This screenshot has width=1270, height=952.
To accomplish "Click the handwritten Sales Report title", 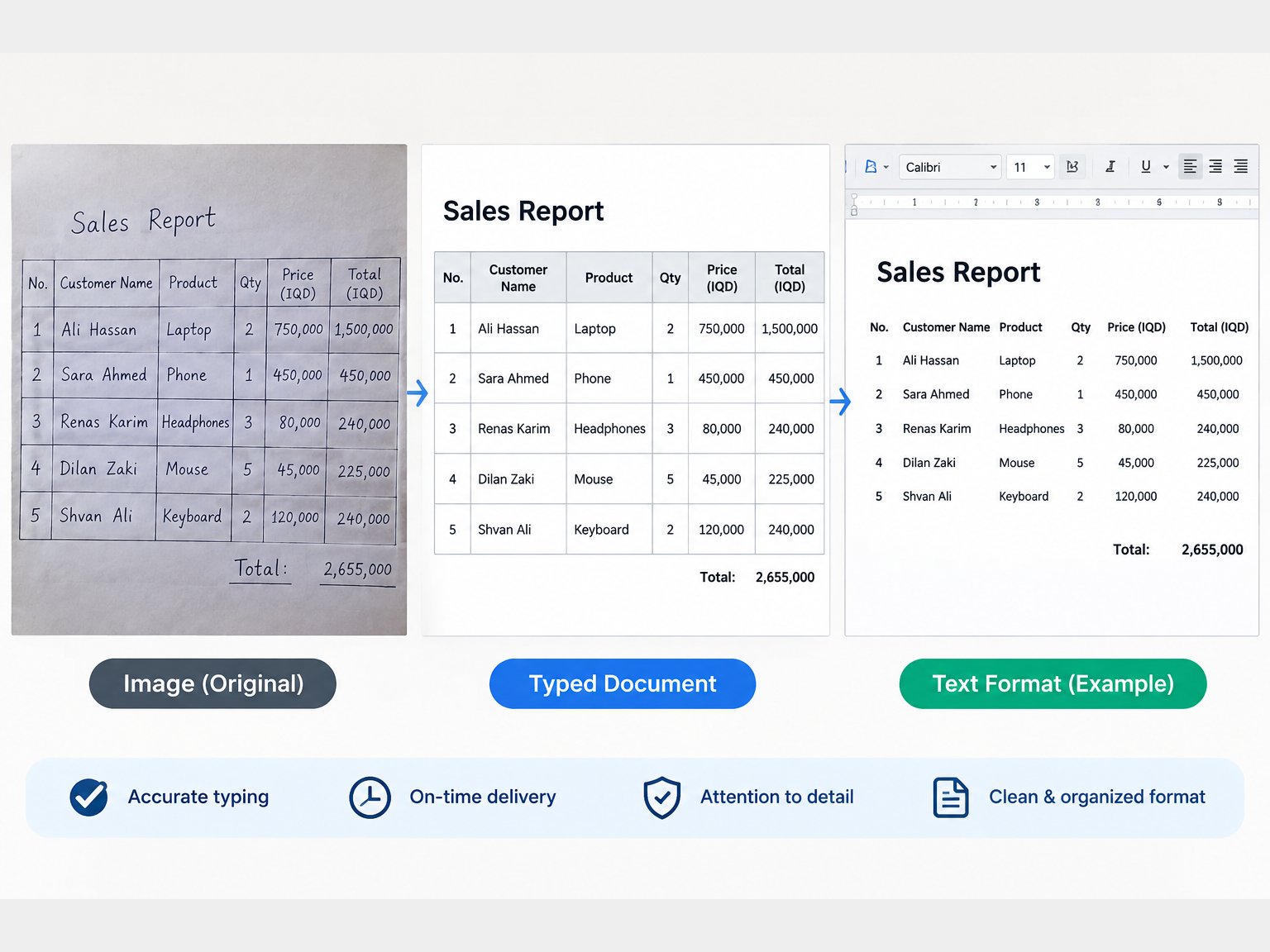I will click(x=143, y=221).
